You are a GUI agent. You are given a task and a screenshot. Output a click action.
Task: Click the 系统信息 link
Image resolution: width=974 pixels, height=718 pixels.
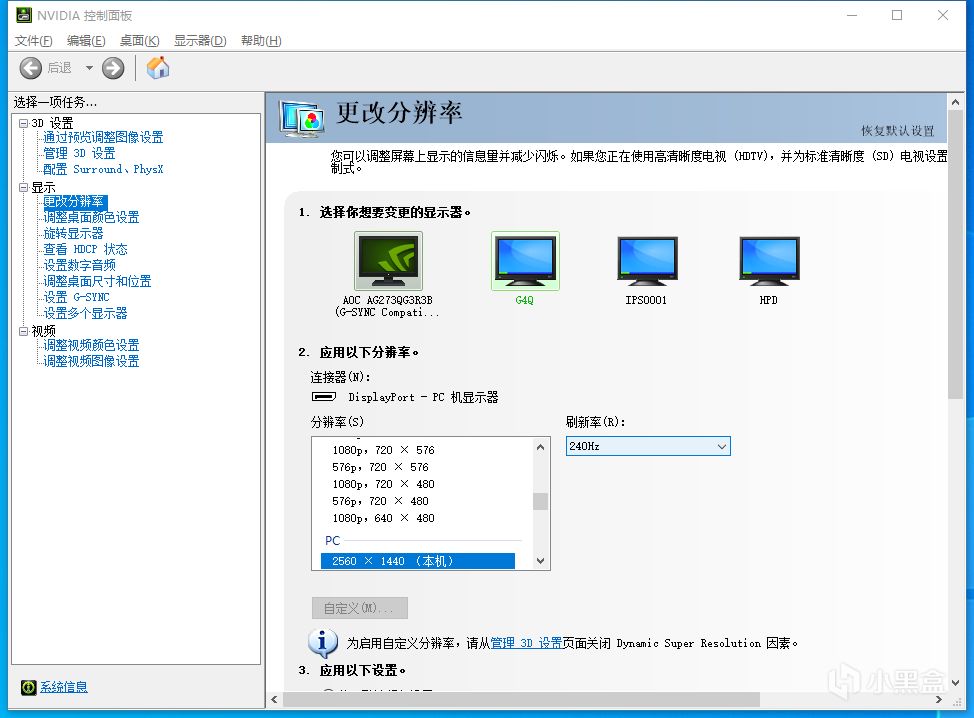tap(64, 687)
